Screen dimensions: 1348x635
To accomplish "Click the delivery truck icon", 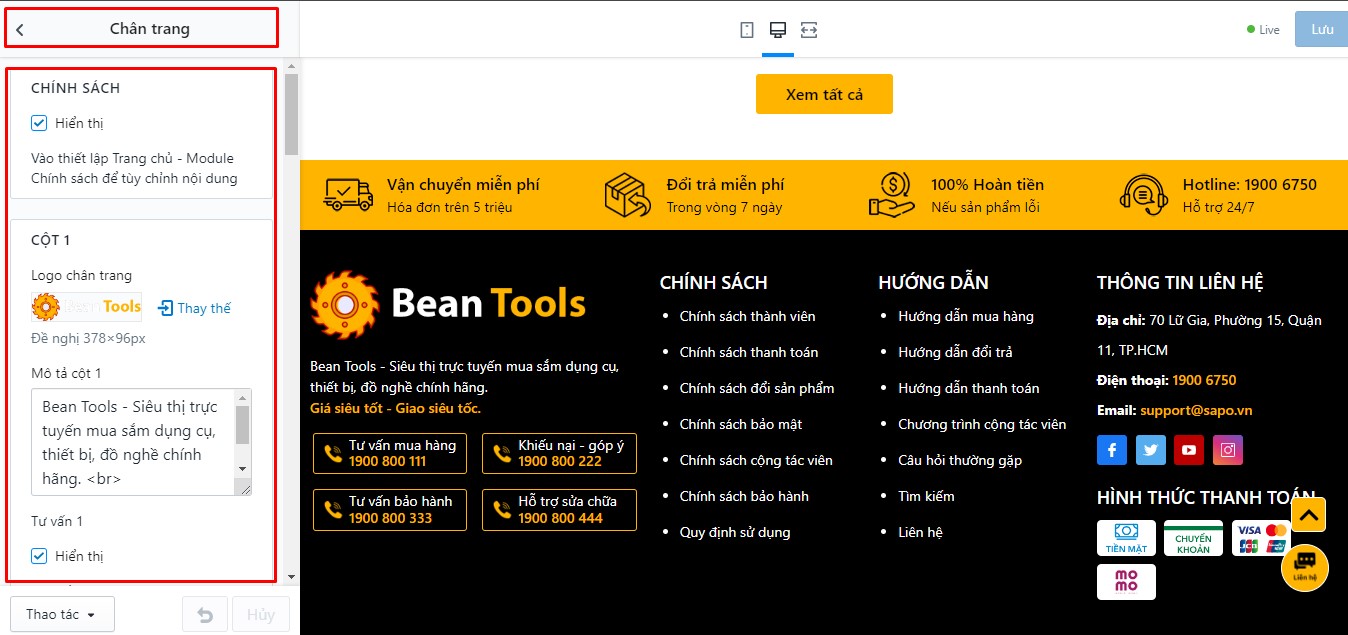I will click(349, 194).
